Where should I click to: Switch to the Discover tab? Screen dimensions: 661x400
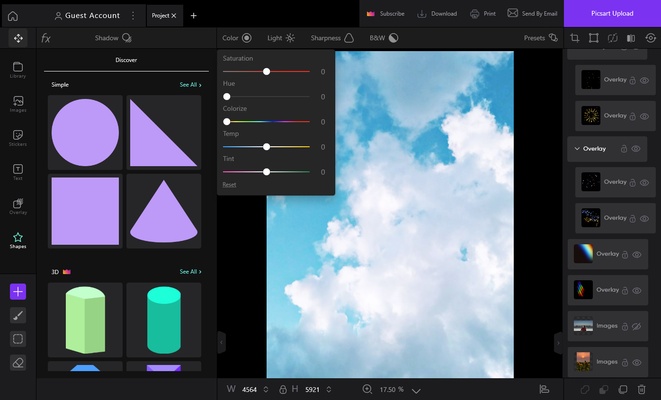click(126, 60)
